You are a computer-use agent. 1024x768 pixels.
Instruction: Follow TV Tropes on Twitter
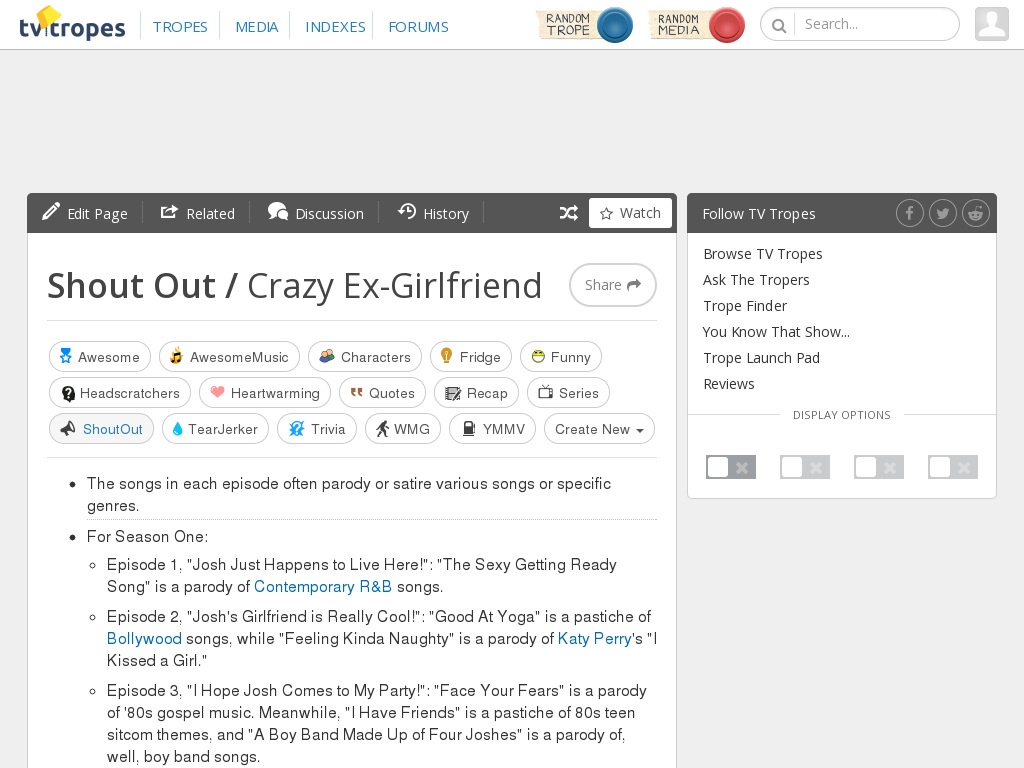[942, 213]
